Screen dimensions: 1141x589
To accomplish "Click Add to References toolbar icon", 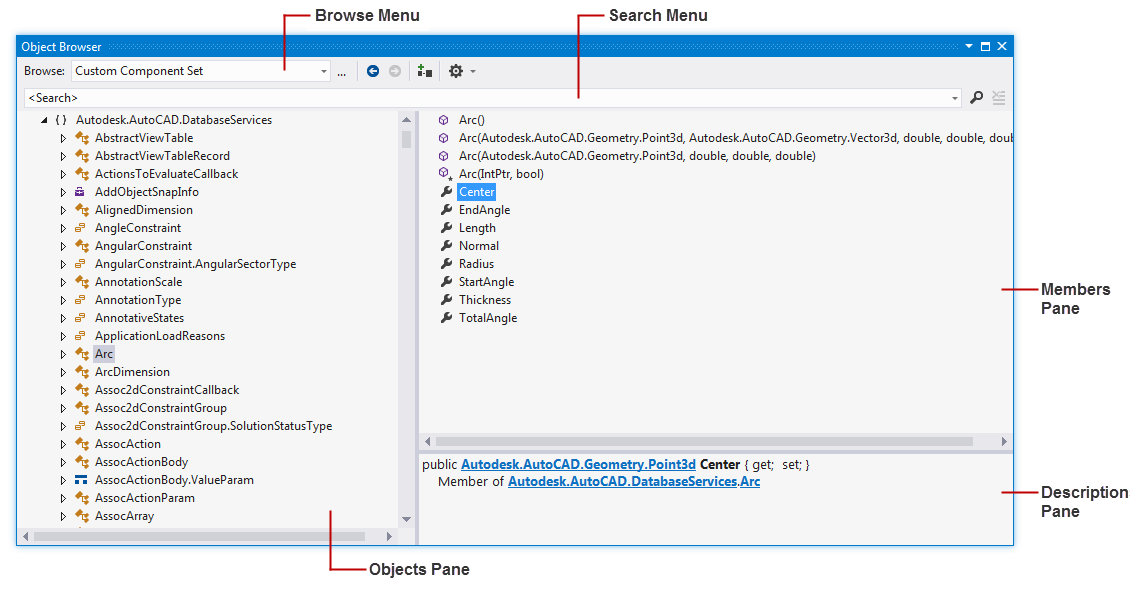I will pos(425,71).
